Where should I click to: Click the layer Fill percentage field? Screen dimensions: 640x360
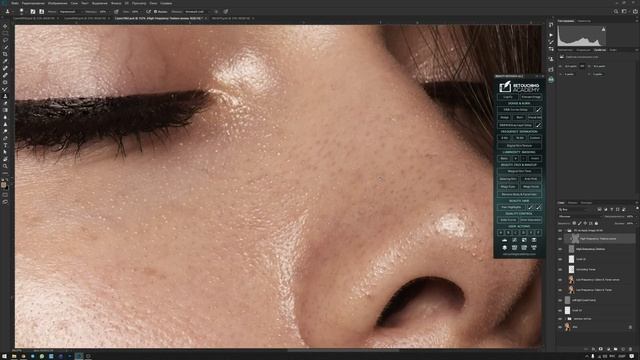(x=629, y=223)
